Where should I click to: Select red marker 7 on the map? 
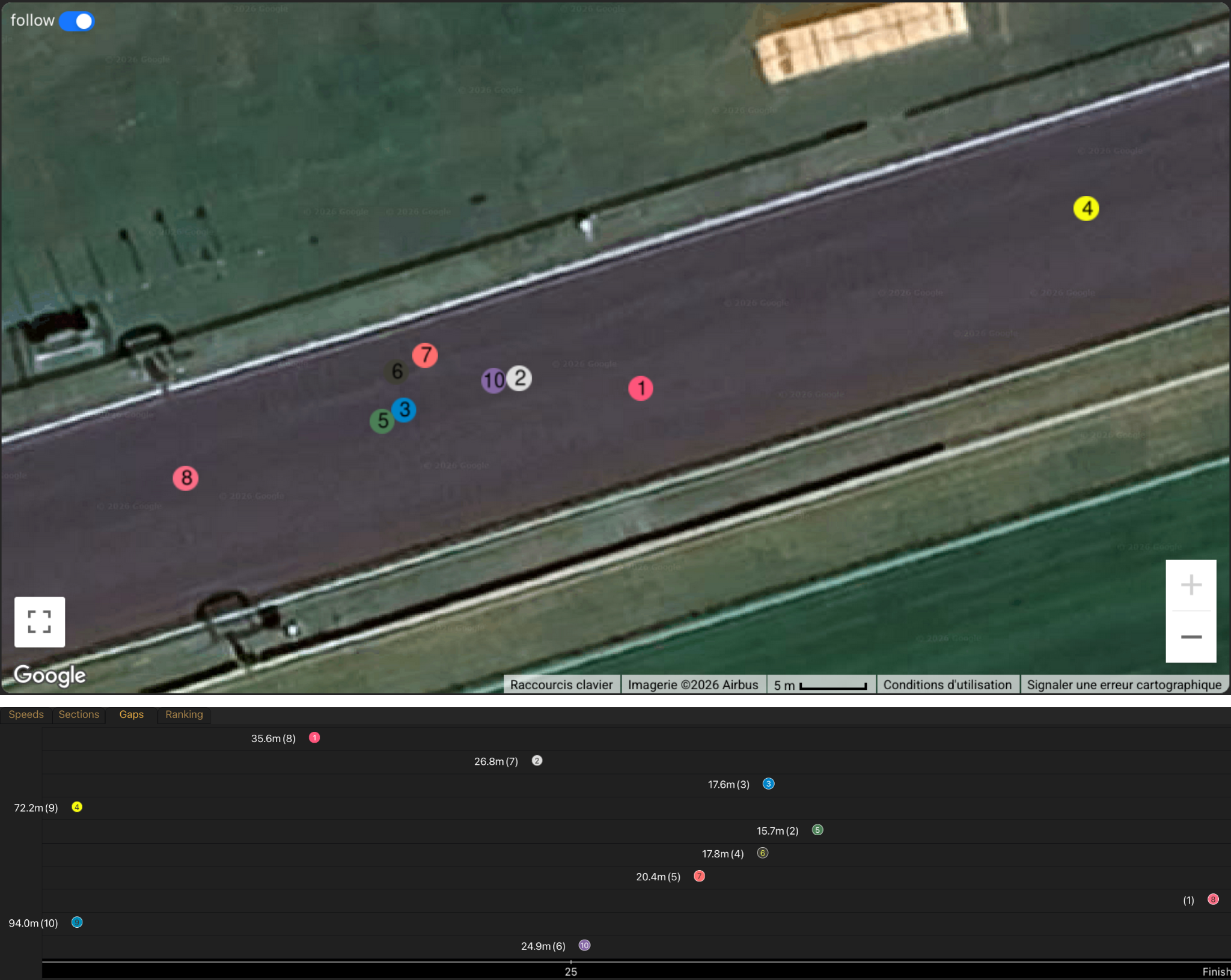(x=425, y=355)
